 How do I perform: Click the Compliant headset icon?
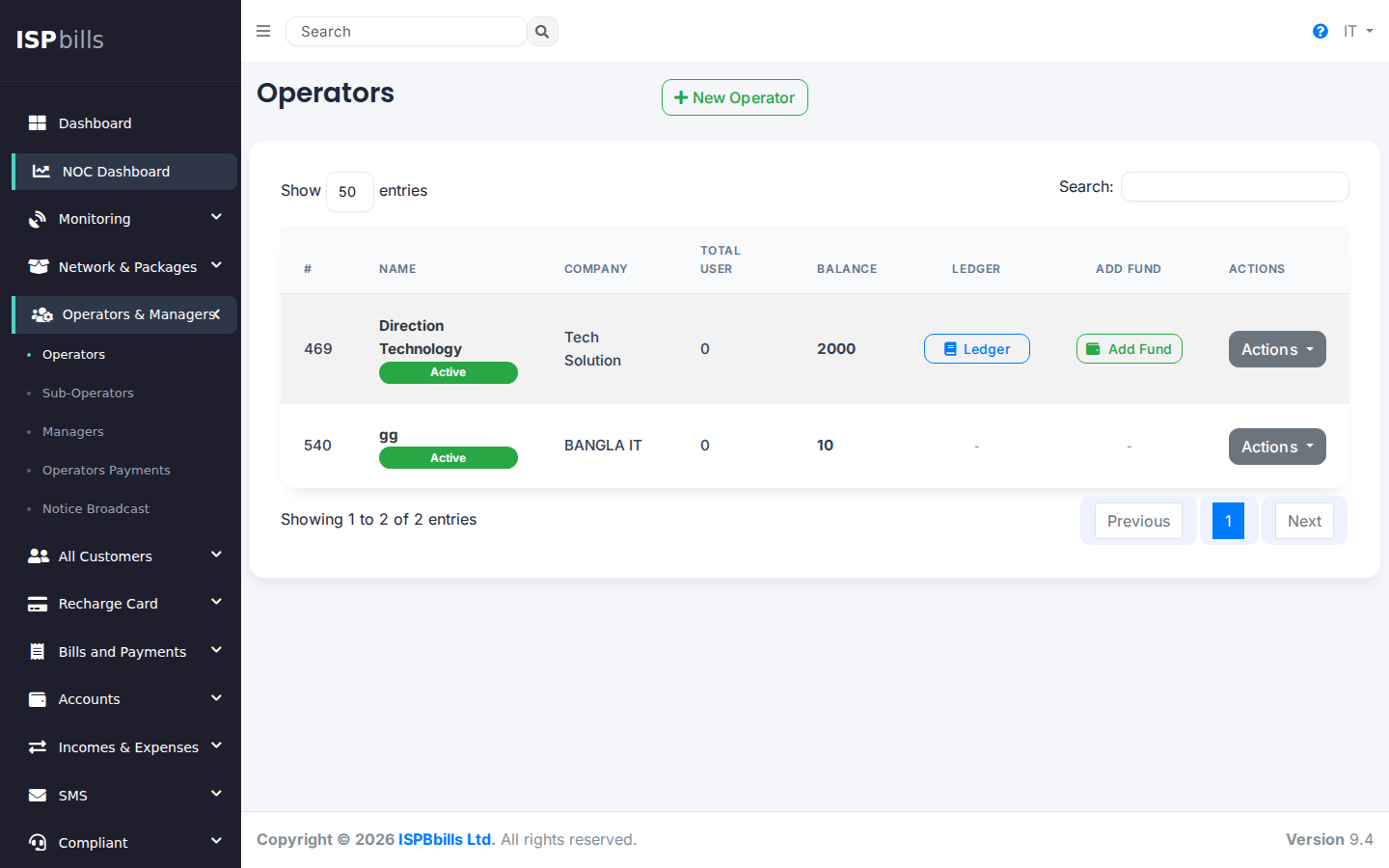pyautogui.click(x=38, y=842)
